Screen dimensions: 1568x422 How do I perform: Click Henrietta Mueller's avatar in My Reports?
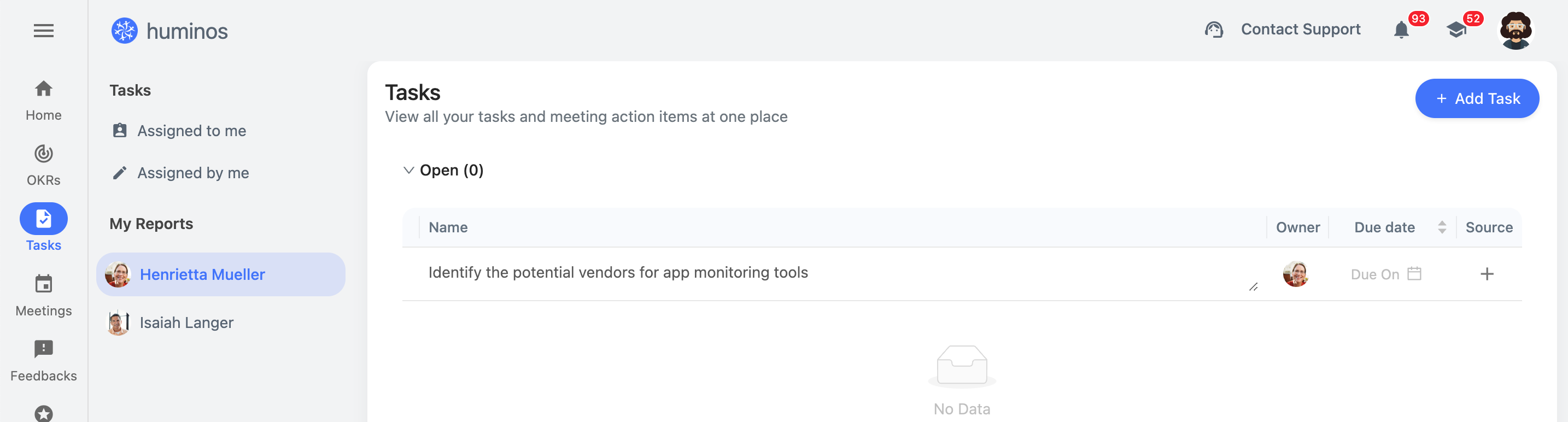click(x=118, y=274)
